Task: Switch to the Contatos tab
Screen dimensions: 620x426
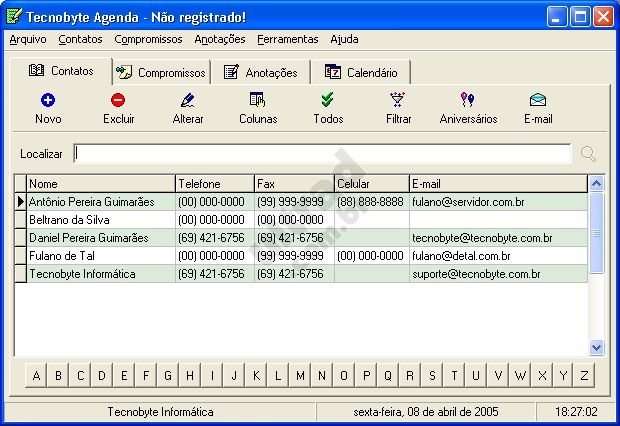Action: 61,71
